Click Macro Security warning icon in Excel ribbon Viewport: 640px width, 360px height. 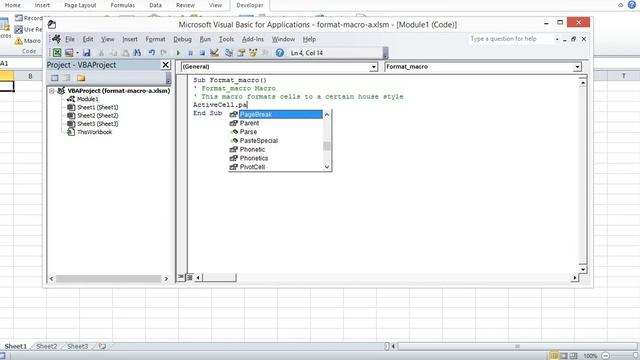18,41
